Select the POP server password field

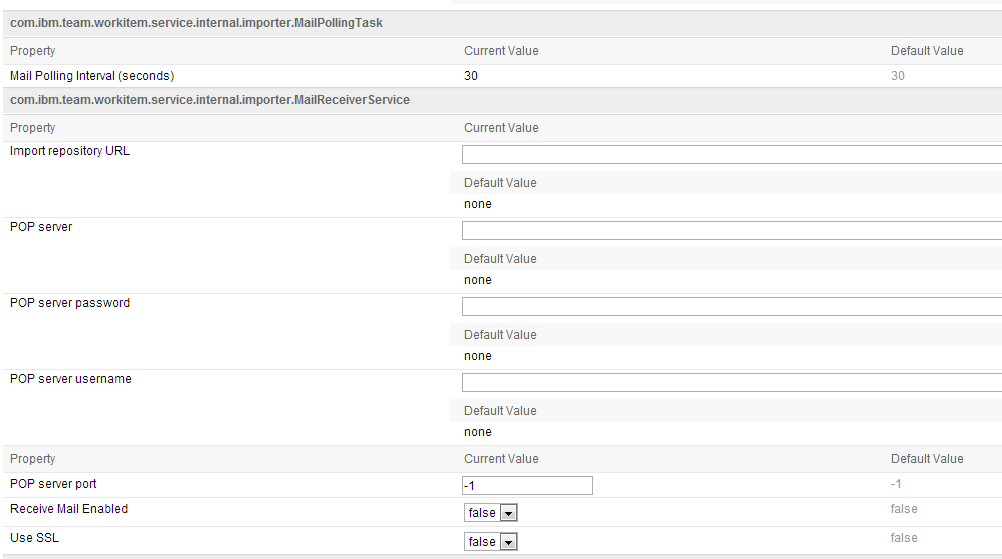pyautogui.click(x=732, y=307)
